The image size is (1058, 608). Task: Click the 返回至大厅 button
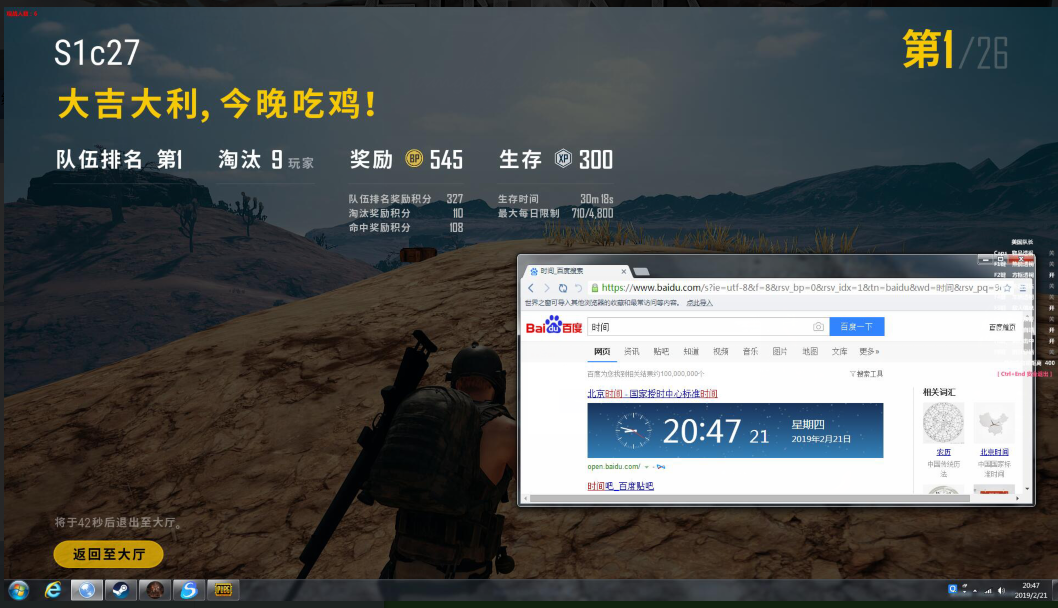[109, 554]
